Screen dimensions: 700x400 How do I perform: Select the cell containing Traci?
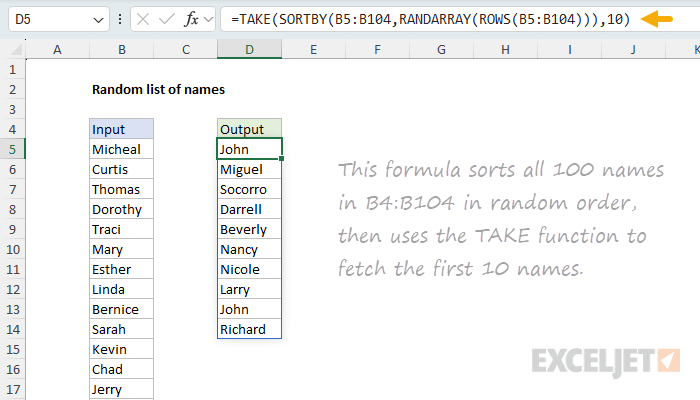[121, 229]
